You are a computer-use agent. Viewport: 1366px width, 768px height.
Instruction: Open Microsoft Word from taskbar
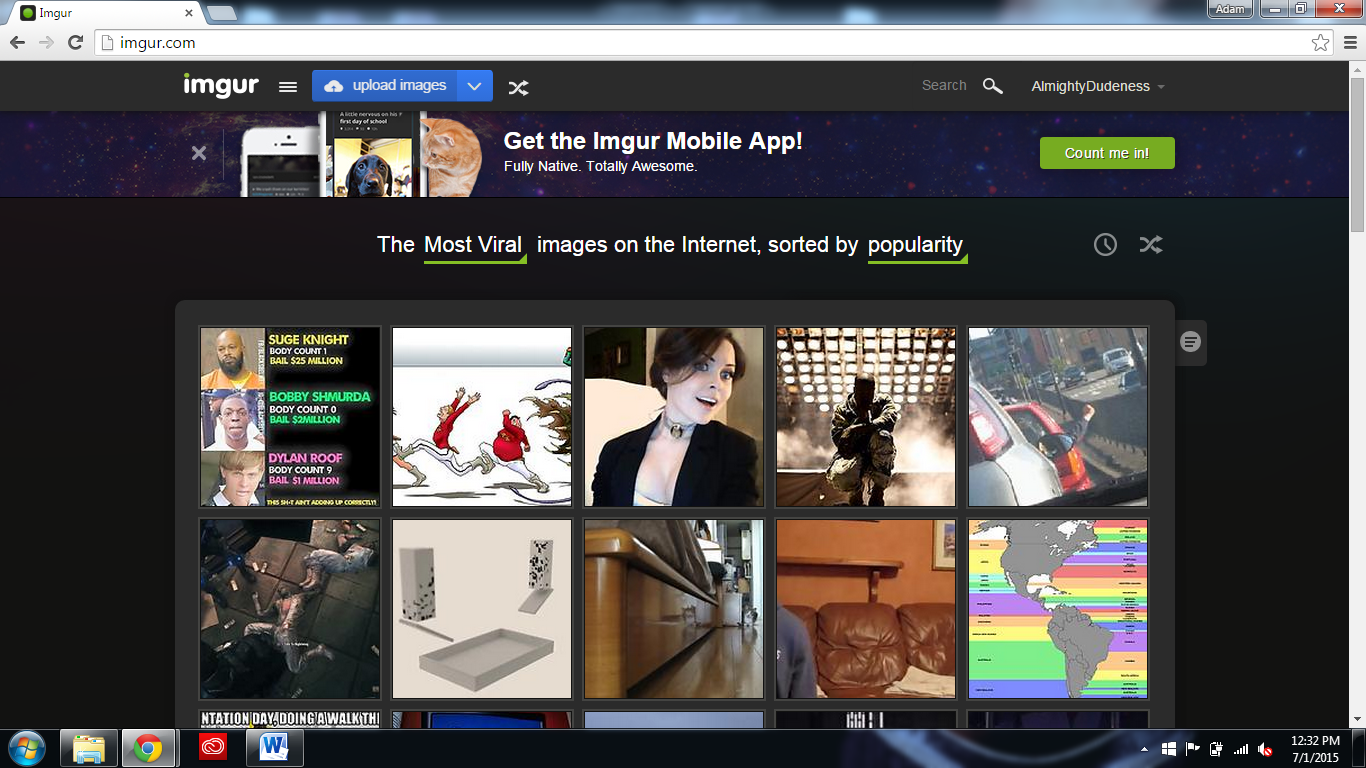pyautogui.click(x=274, y=748)
